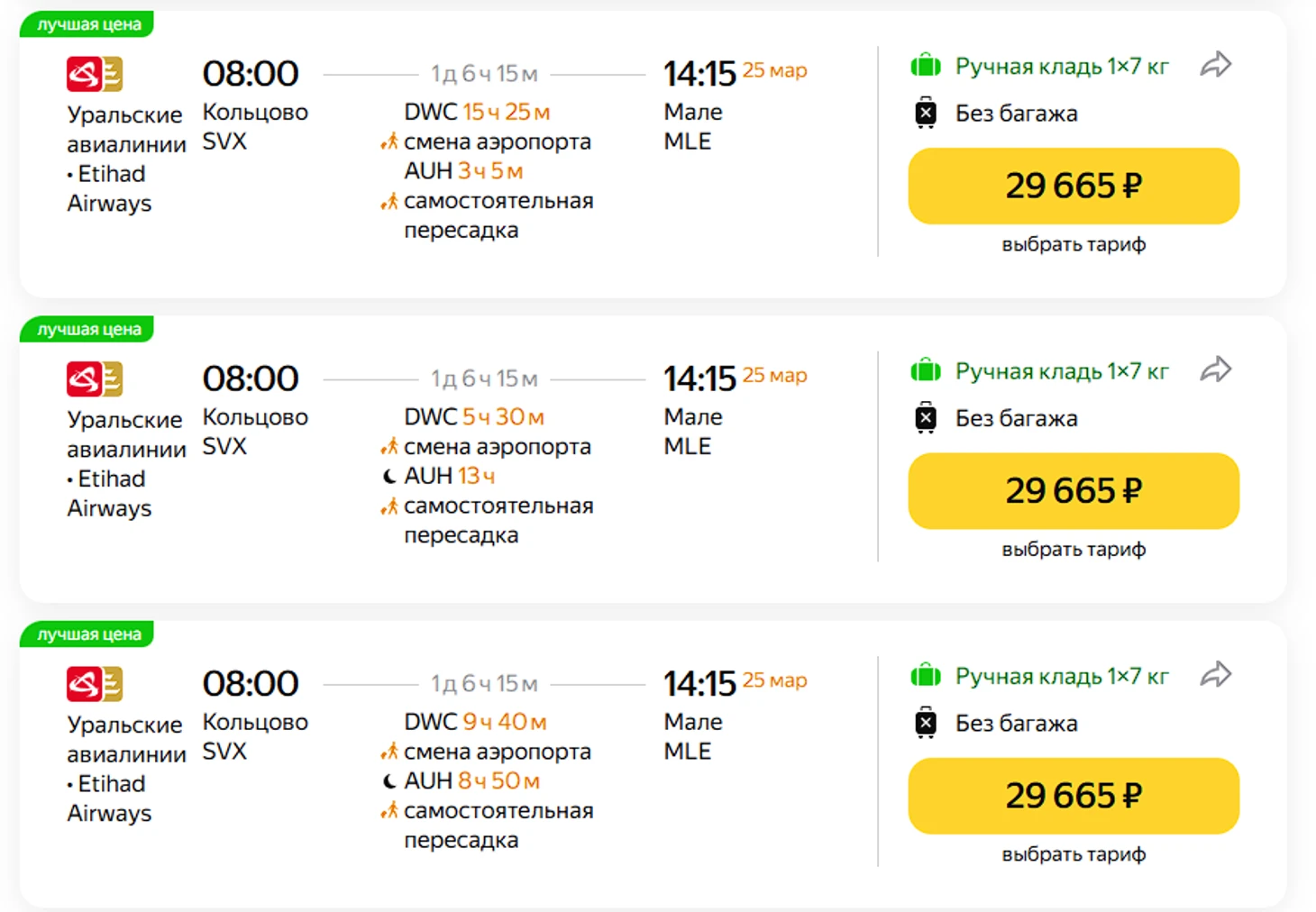The image size is (1316, 912).
Task: Click green hand luggage icon in third flight card
Action: [926, 675]
